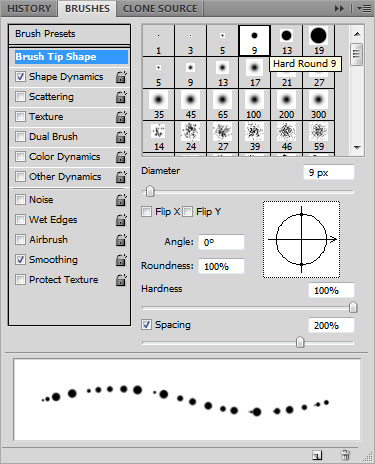This screenshot has height=464, width=375.
Task: Switch to the History tab
Action: point(29,9)
